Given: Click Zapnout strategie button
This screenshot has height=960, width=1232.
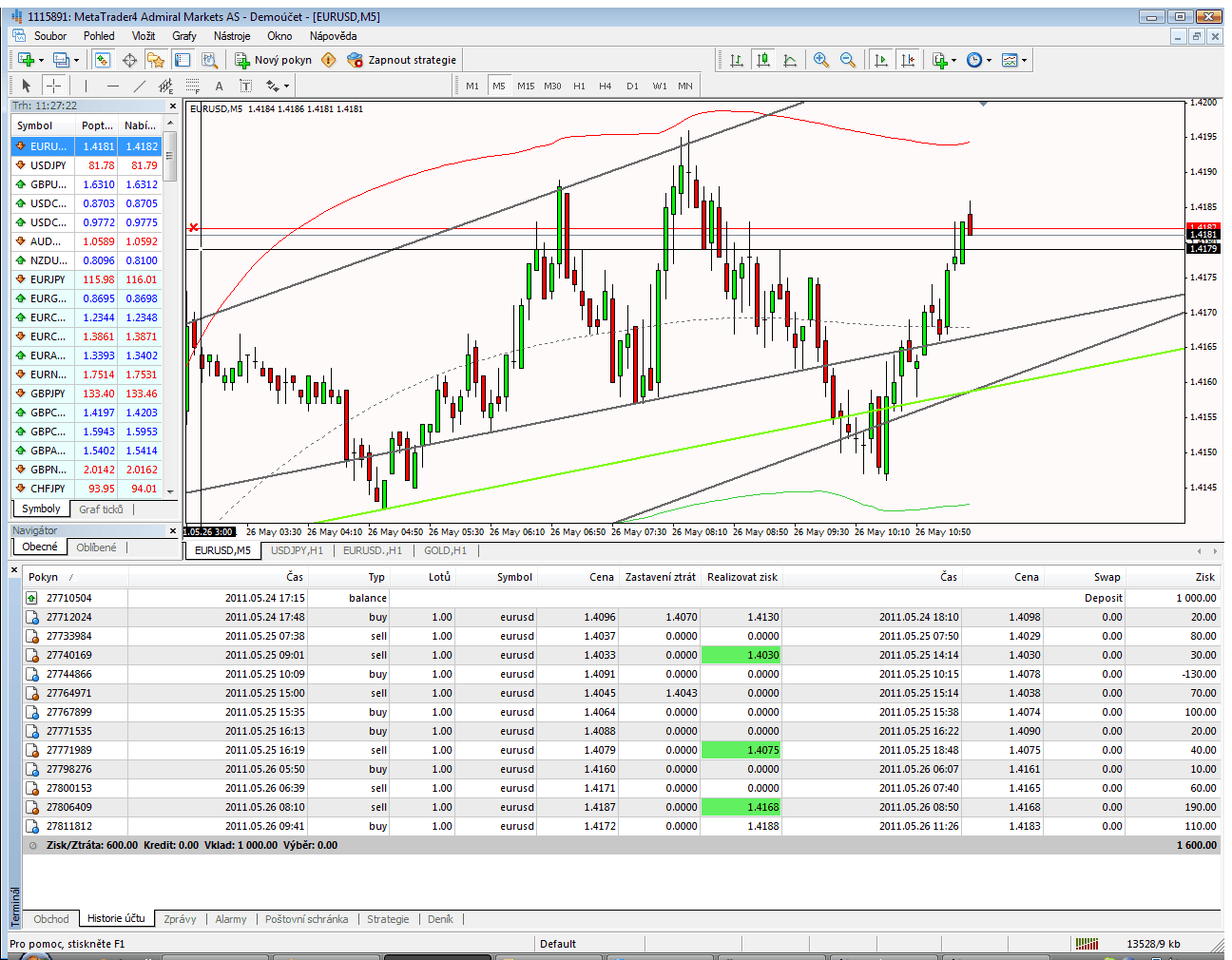Looking at the screenshot, I should (402, 60).
